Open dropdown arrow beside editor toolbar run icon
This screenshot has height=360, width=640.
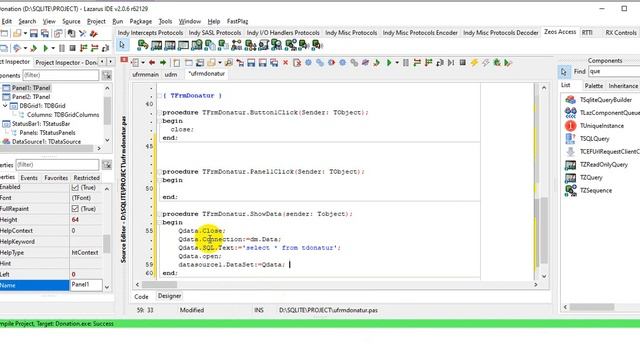coord(396,62)
